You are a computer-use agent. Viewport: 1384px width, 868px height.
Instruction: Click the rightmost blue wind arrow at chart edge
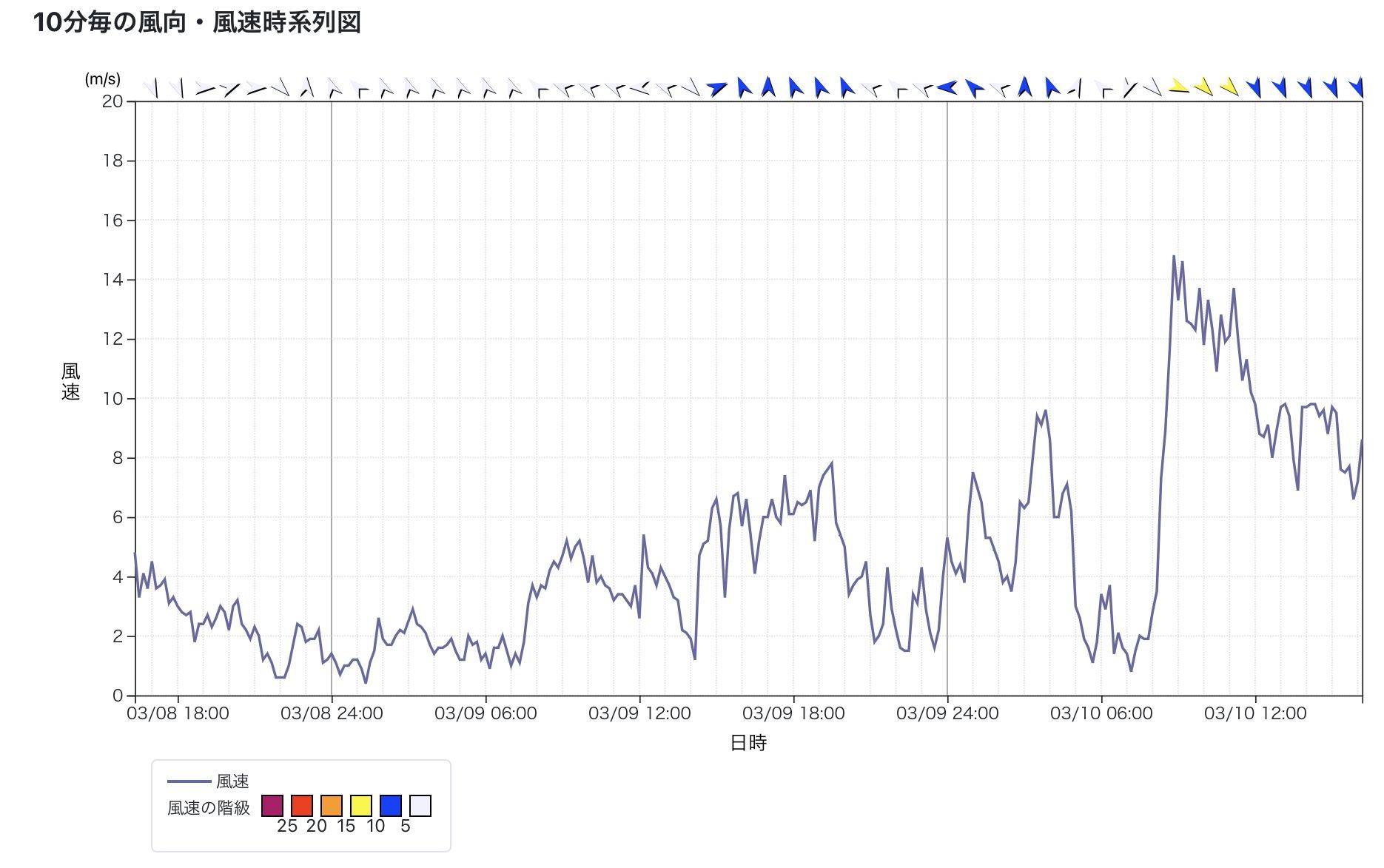1356,87
